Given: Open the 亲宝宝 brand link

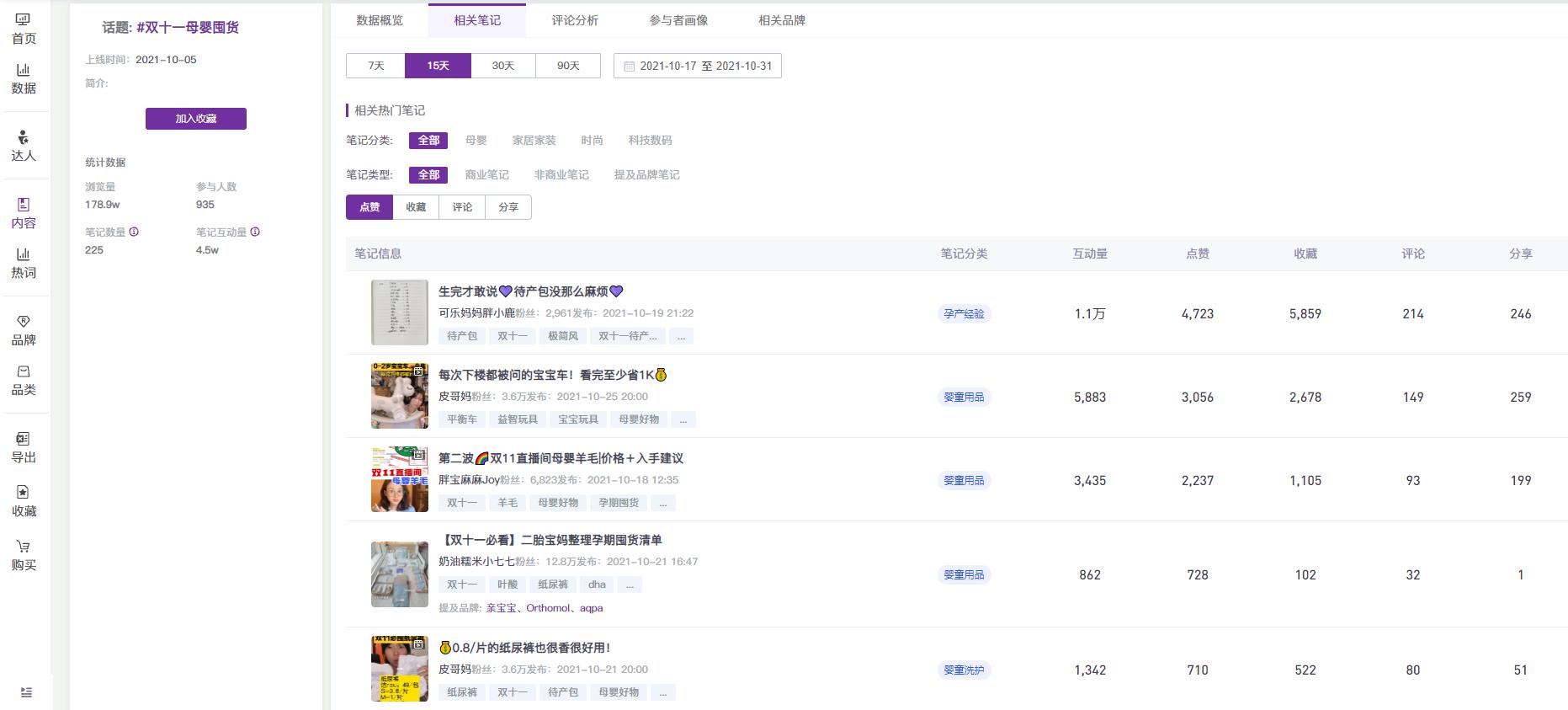Looking at the screenshot, I should (501, 608).
